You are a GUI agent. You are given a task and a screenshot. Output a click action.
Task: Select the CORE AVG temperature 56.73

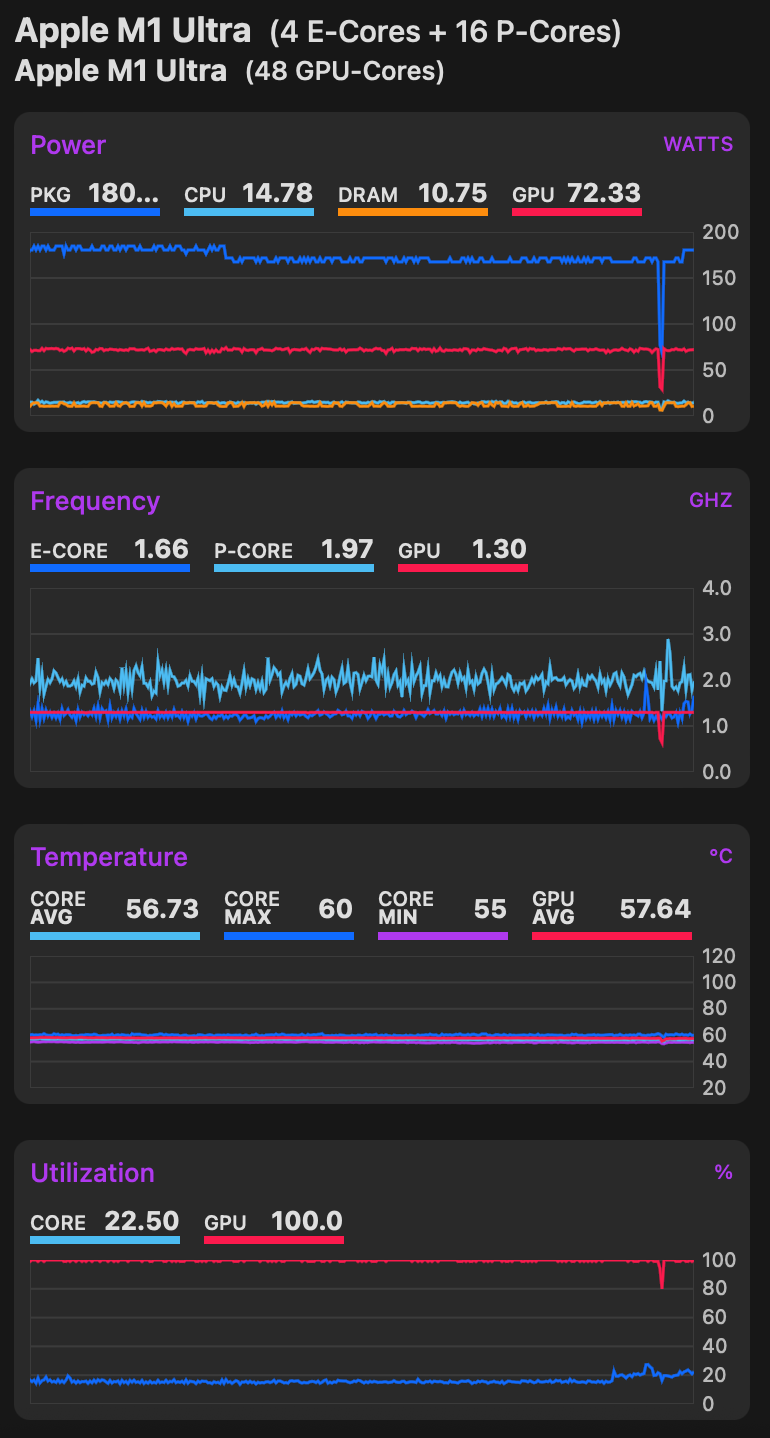[162, 909]
